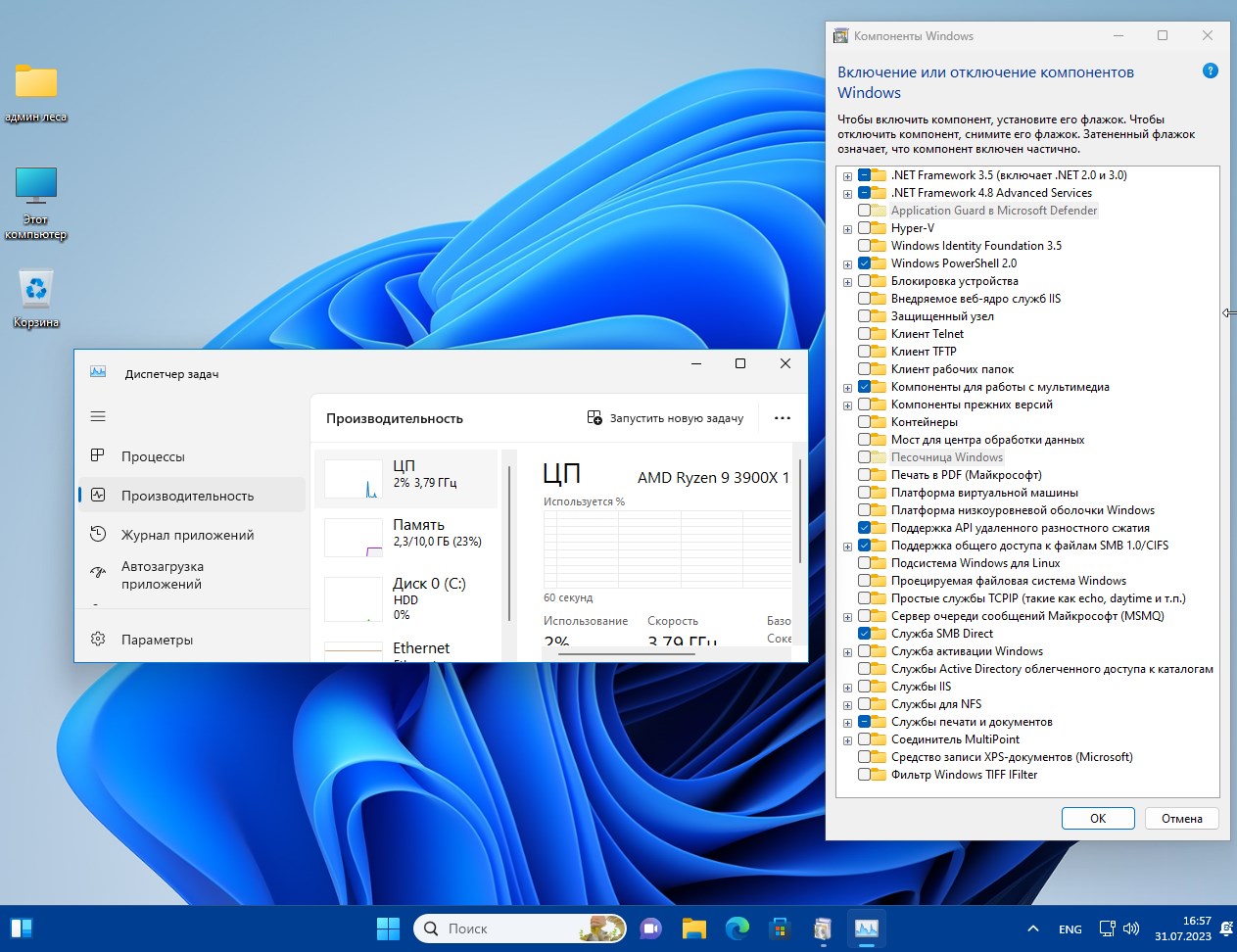Image resolution: width=1237 pixels, height=952 pixels.
Task: Enable Клиент Telnet checkbox
Action: pos(864,333)
